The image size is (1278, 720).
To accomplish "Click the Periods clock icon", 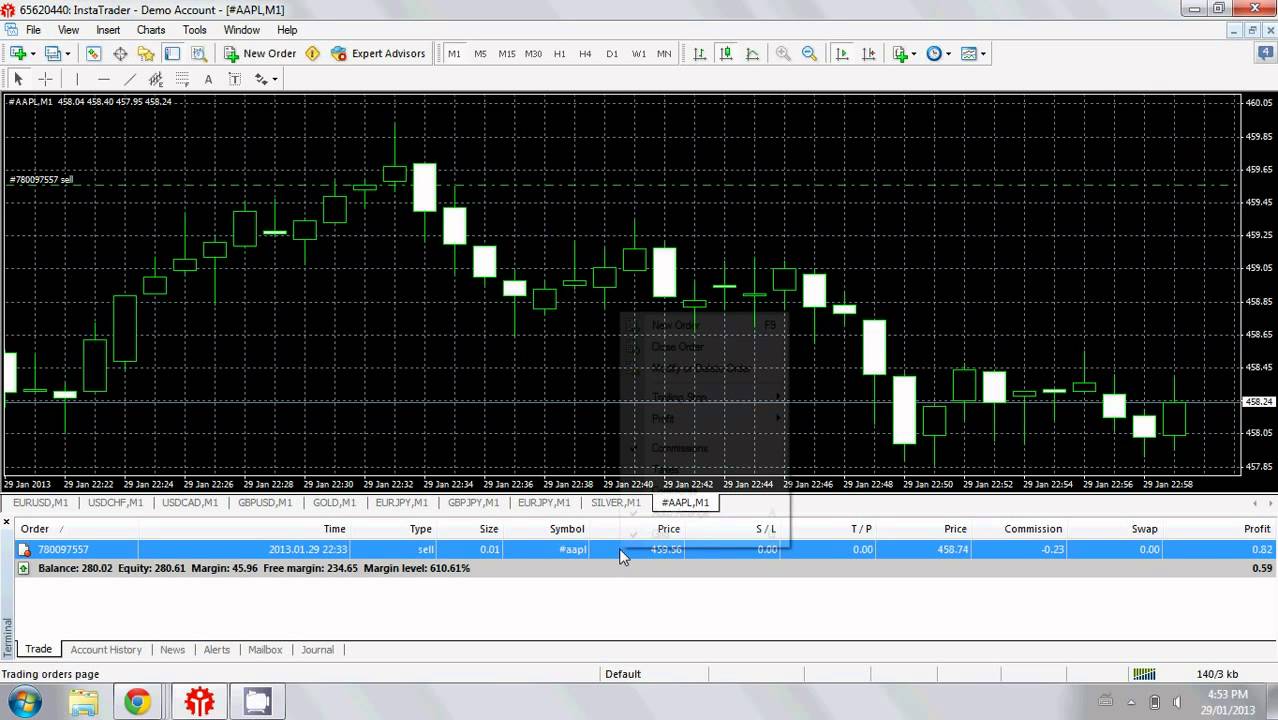I will (x=934, y=54).
